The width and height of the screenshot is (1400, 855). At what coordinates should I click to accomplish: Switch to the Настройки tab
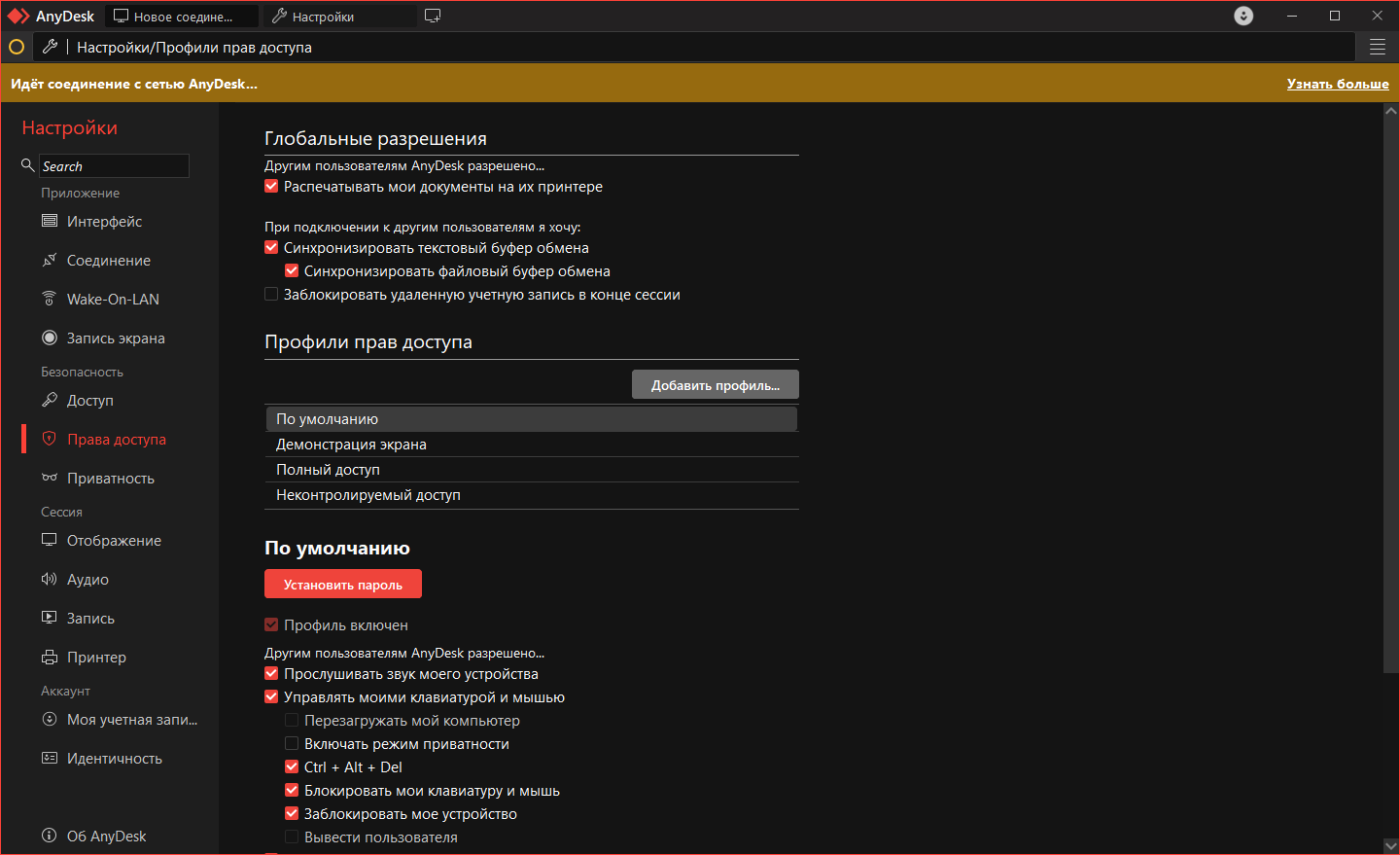[x=339, y=16]
